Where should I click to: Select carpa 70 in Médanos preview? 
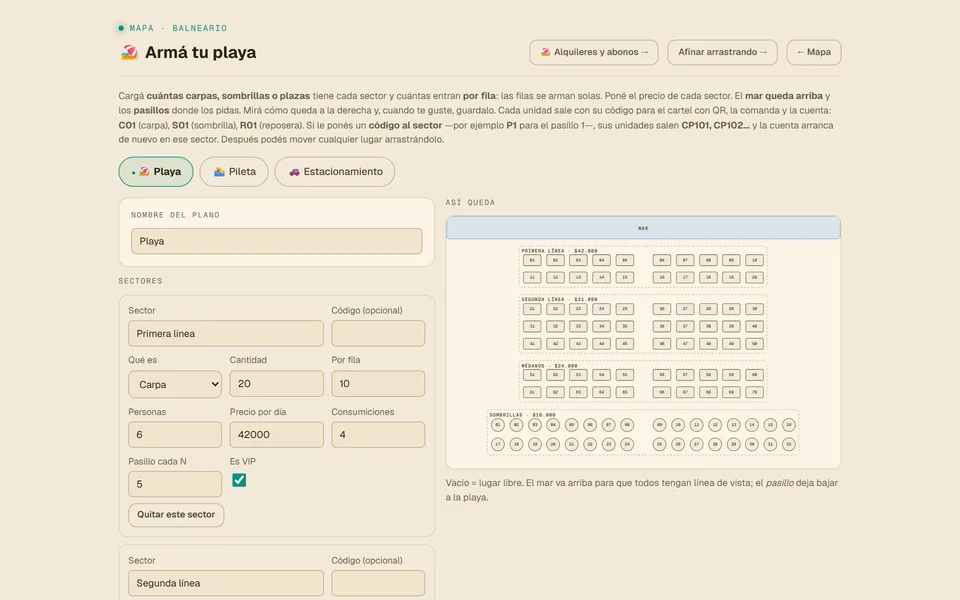(x=754, y=392)
